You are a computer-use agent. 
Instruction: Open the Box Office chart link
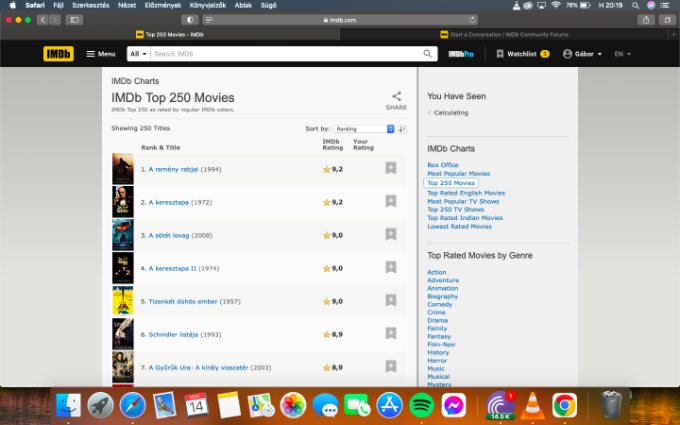coord(442,165)
